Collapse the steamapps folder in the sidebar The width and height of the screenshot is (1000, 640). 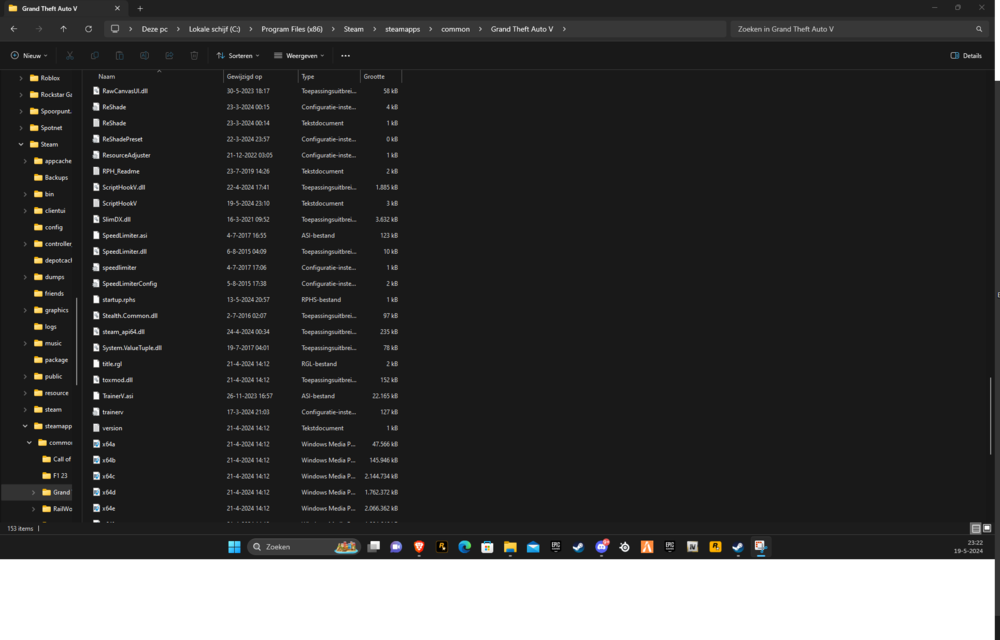23,425
